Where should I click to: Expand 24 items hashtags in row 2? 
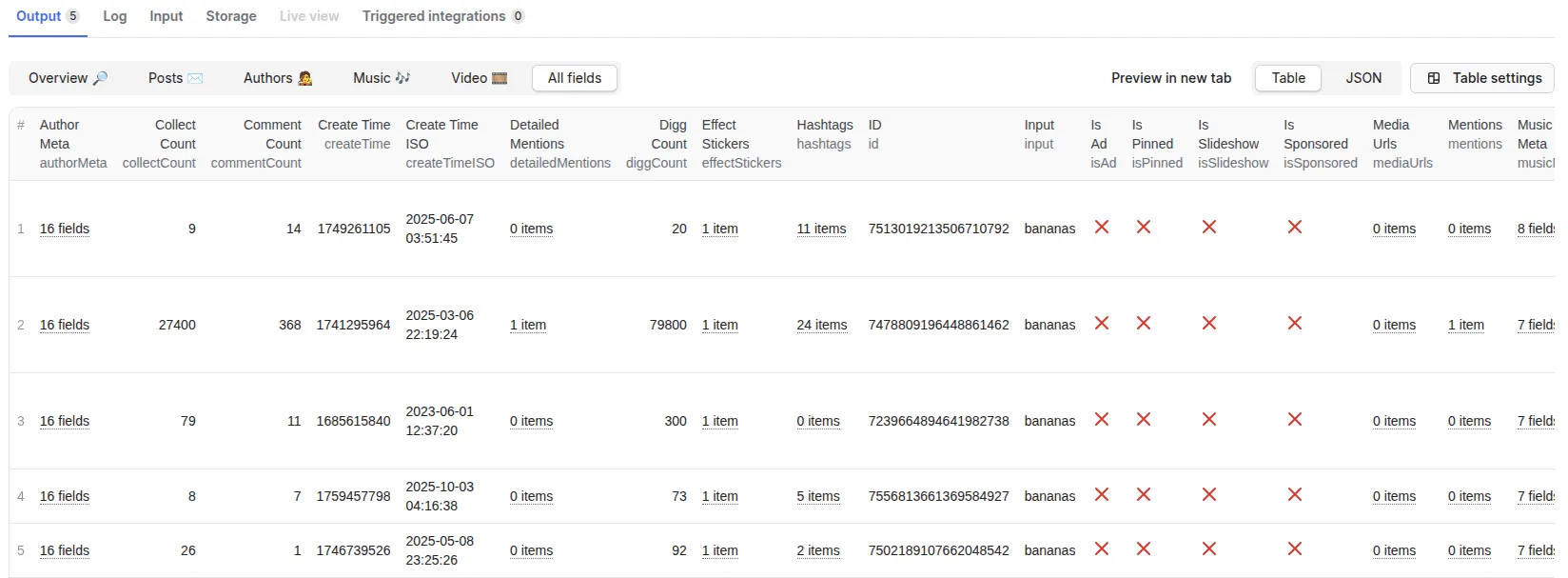click(x=821, y=325)
